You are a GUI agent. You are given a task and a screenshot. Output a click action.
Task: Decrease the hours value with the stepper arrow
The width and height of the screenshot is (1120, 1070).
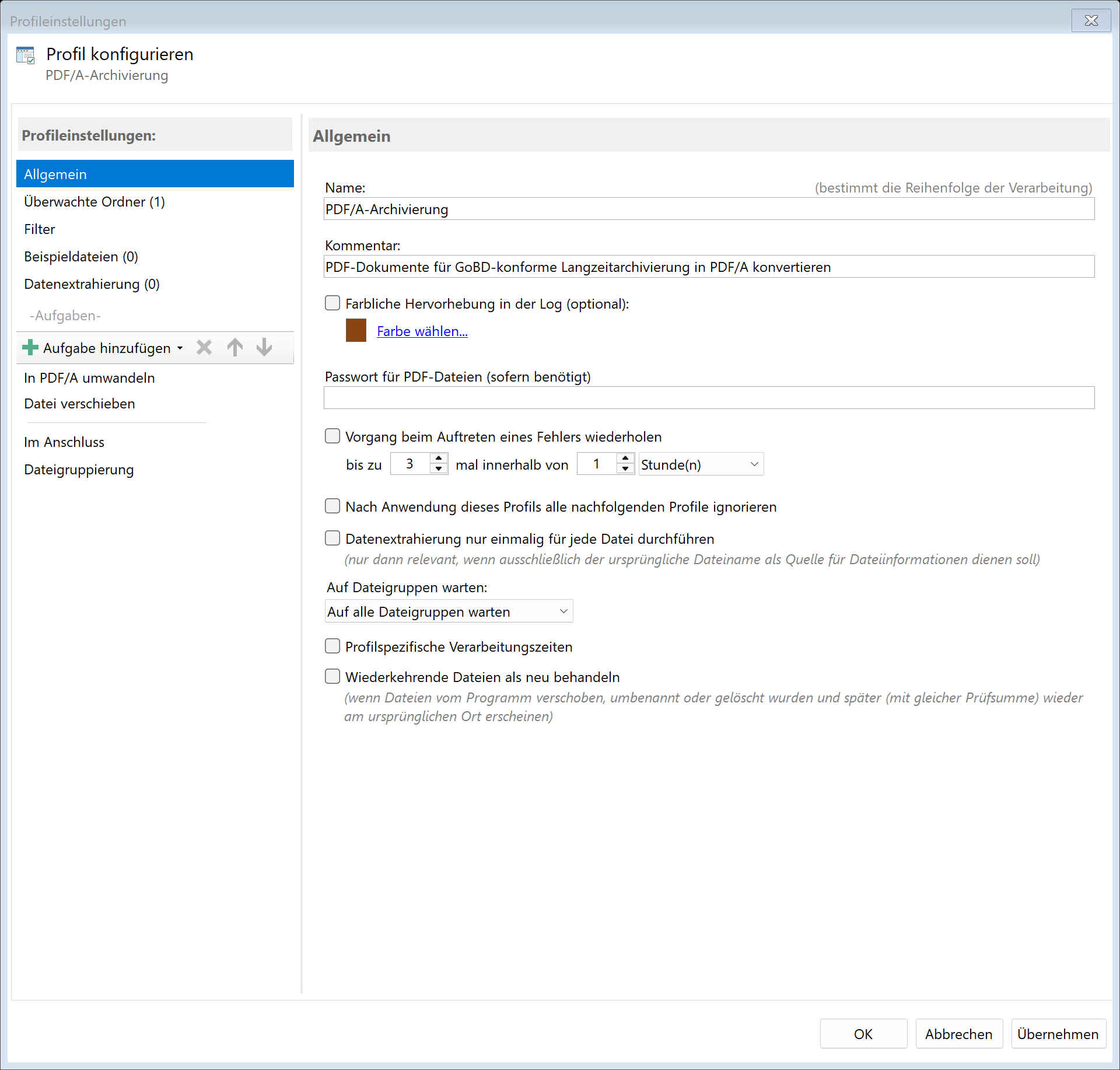point(625,468)
